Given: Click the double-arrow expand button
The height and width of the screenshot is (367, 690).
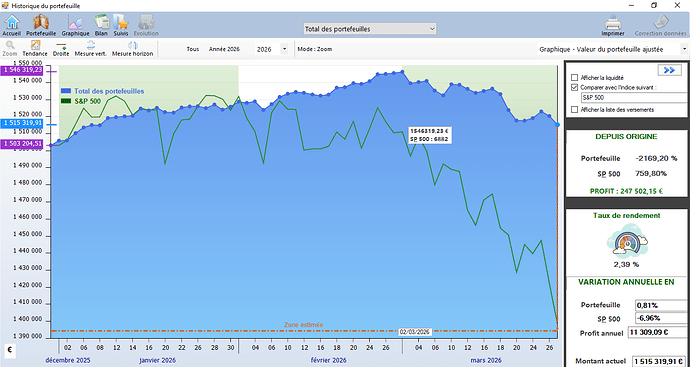Looking at the screenshot, I should click(669, 70).
